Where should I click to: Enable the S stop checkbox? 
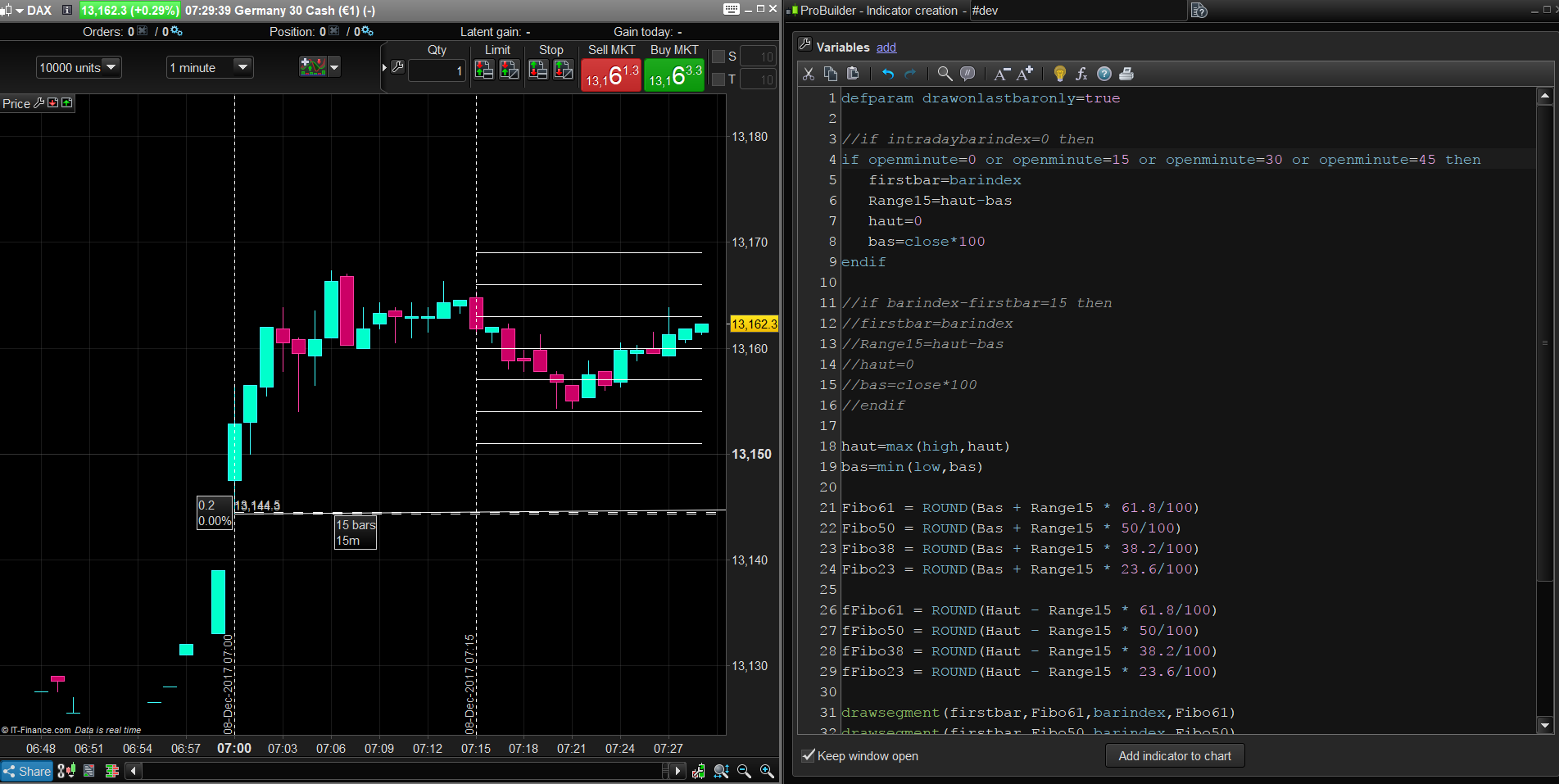pyautogui.click(x=718, y=57)
